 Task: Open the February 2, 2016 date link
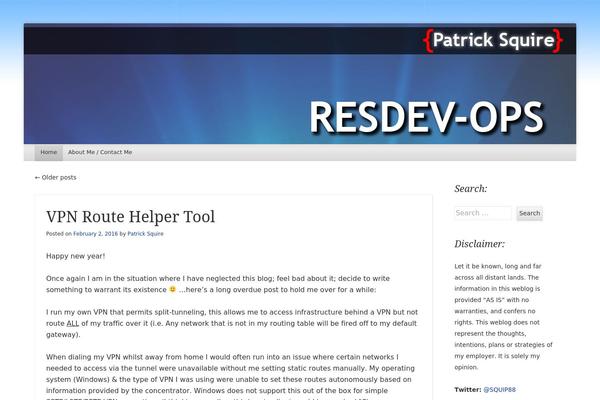click(96, 234)
